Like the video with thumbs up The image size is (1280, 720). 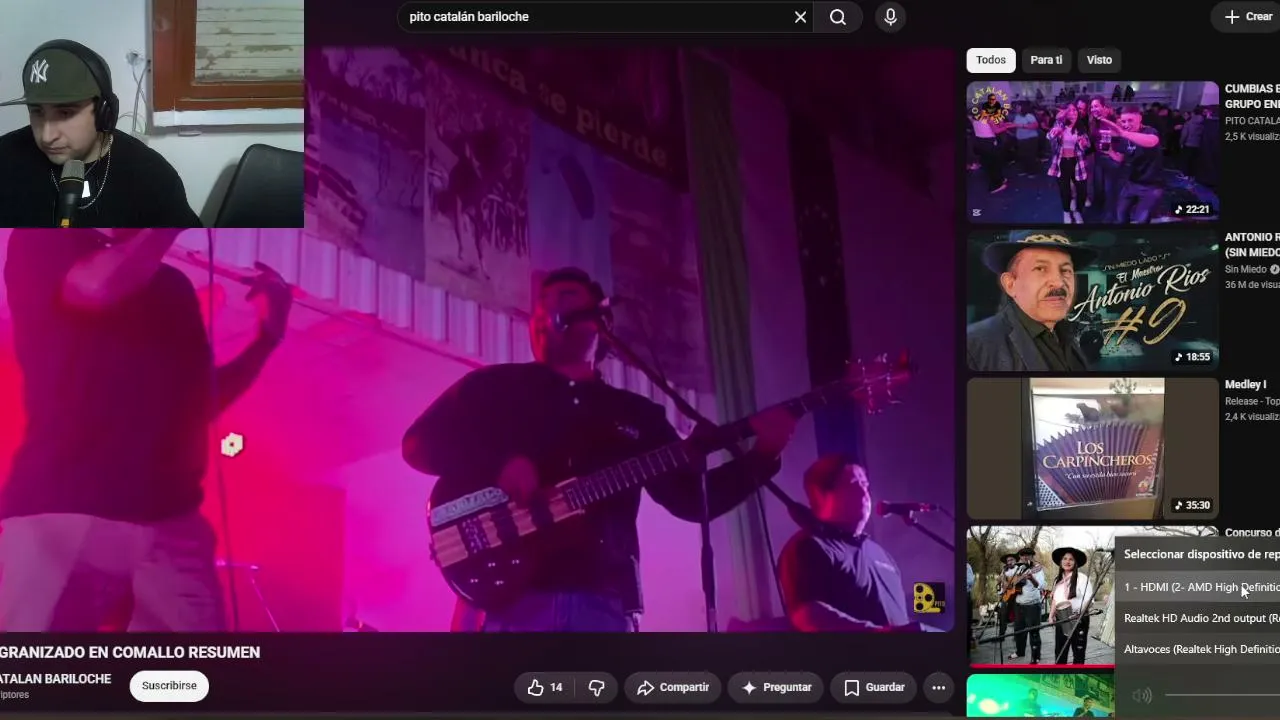click(545, 687)
